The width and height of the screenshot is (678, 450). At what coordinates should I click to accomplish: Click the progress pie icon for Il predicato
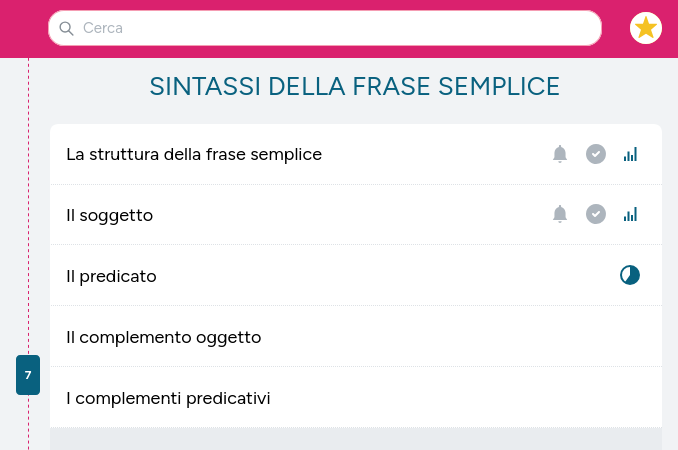click(630, 275)
